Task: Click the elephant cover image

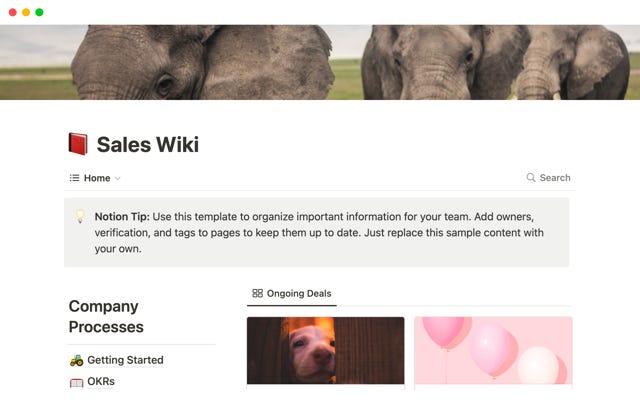Action: pyautogui.click(x=320, y=62)
